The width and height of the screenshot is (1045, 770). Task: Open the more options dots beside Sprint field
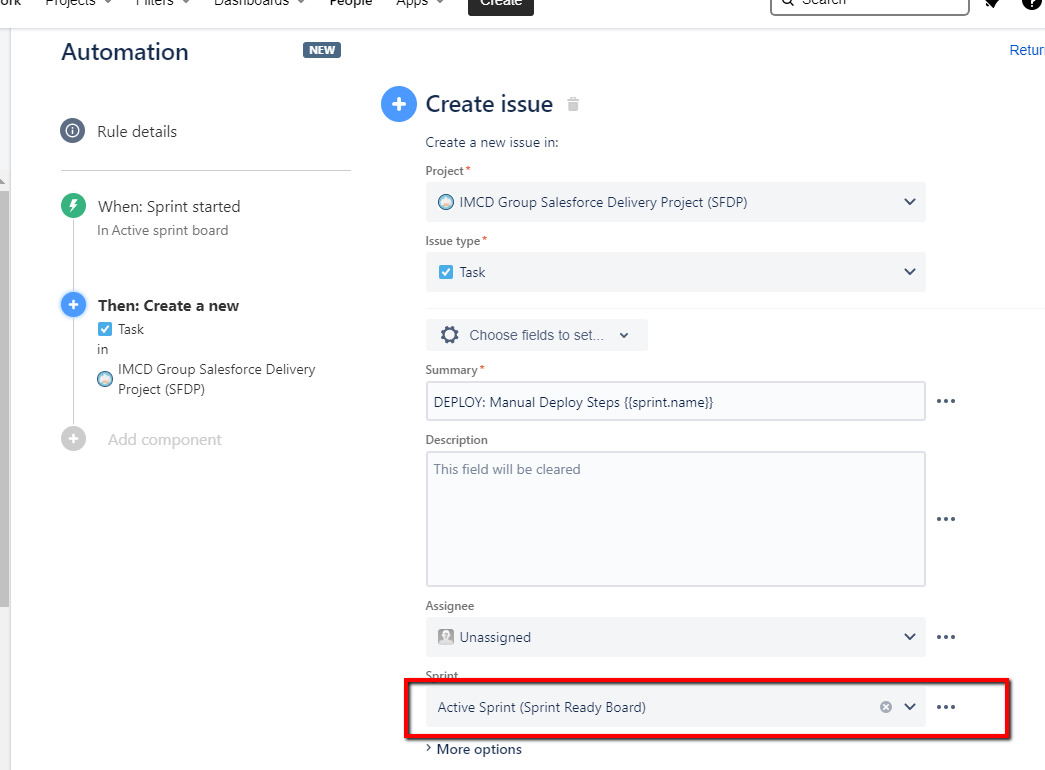click(946, 707)
